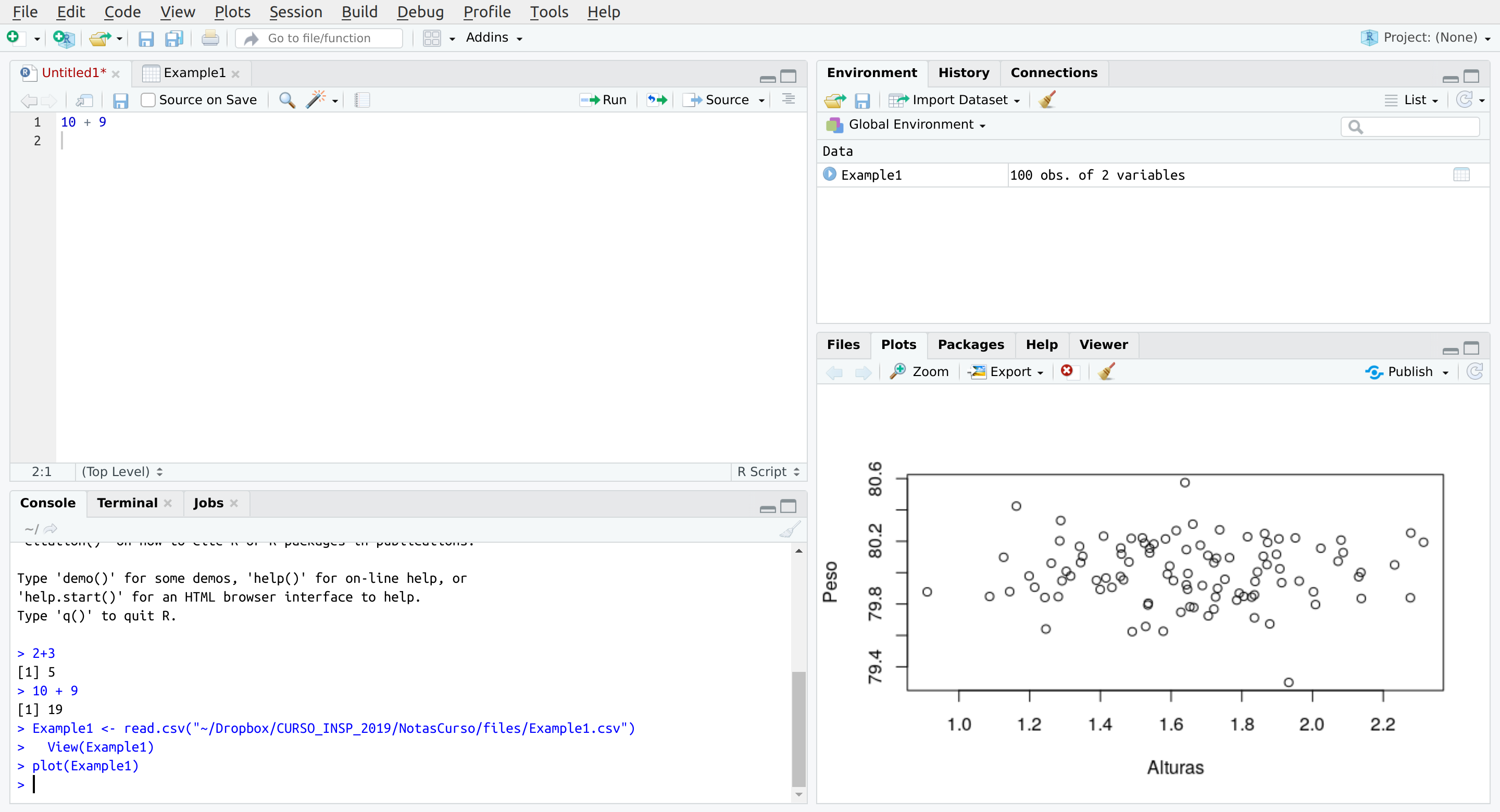Image resolution: width=1500 pixels, height=812 pixels.
Task: Go to next plot arrow
Action: [x=863, y=372]
